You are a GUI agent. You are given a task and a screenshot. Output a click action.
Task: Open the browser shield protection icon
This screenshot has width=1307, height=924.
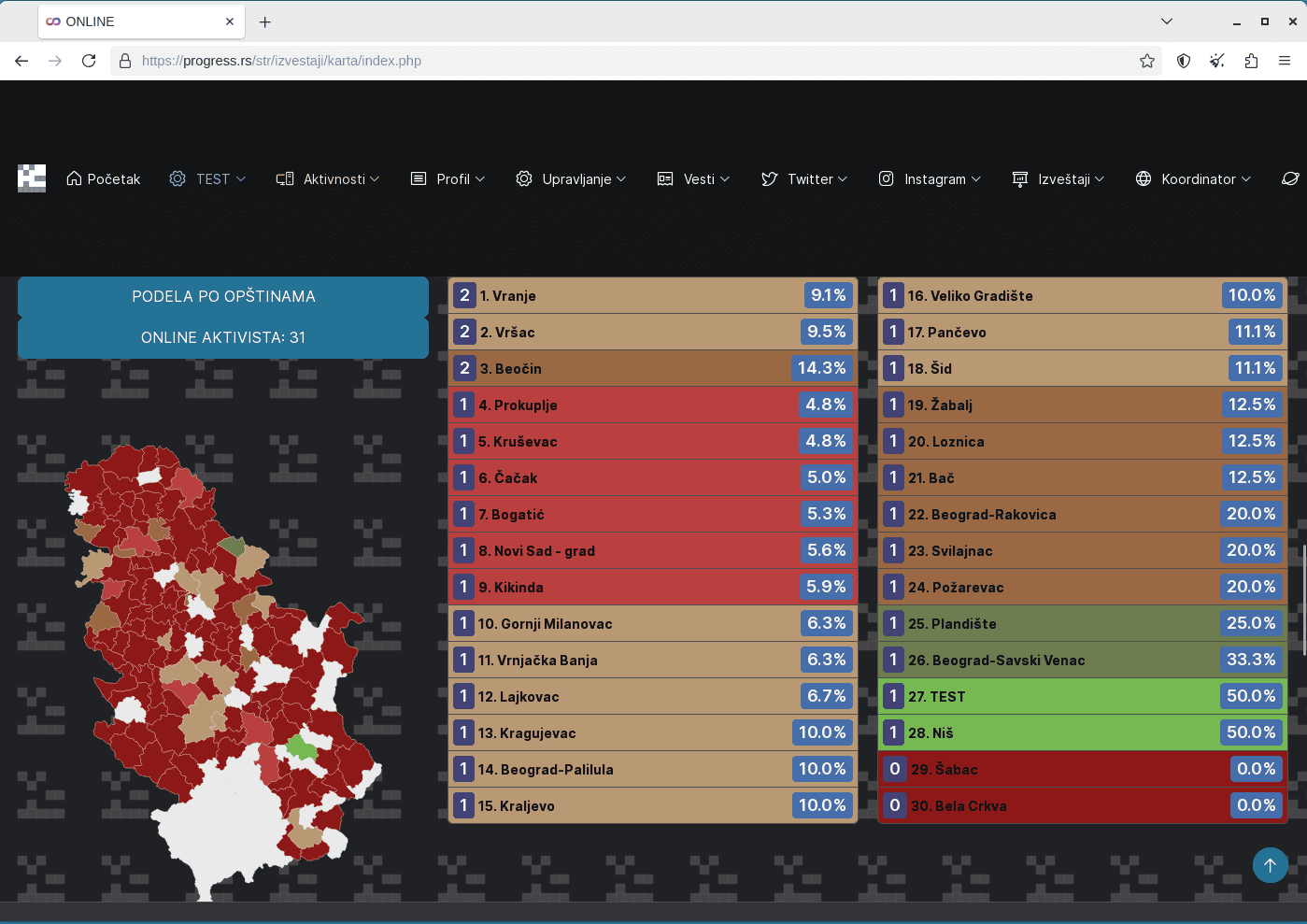[1184, 61]
